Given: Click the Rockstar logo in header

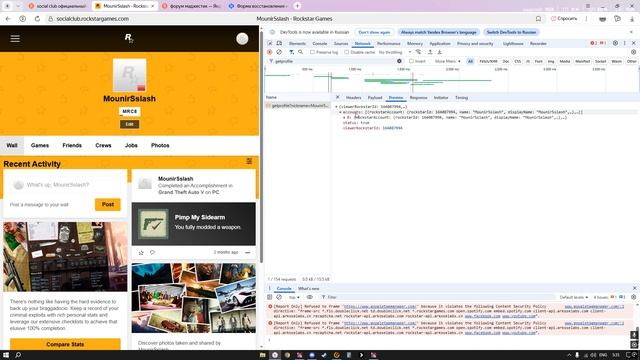Looking at the screenshot, I should click(x=129, y=38).
